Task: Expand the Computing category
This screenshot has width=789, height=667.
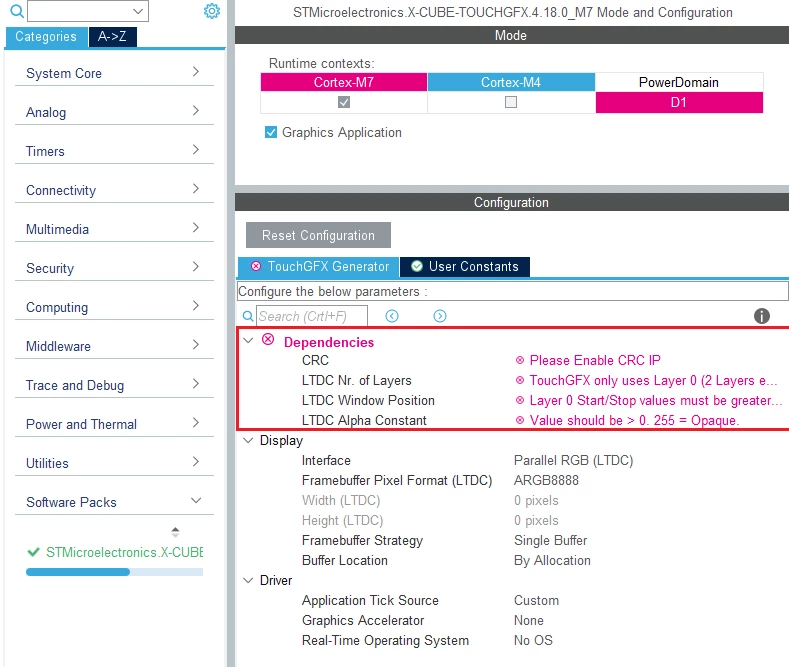Action: click(x=114, y=307)
